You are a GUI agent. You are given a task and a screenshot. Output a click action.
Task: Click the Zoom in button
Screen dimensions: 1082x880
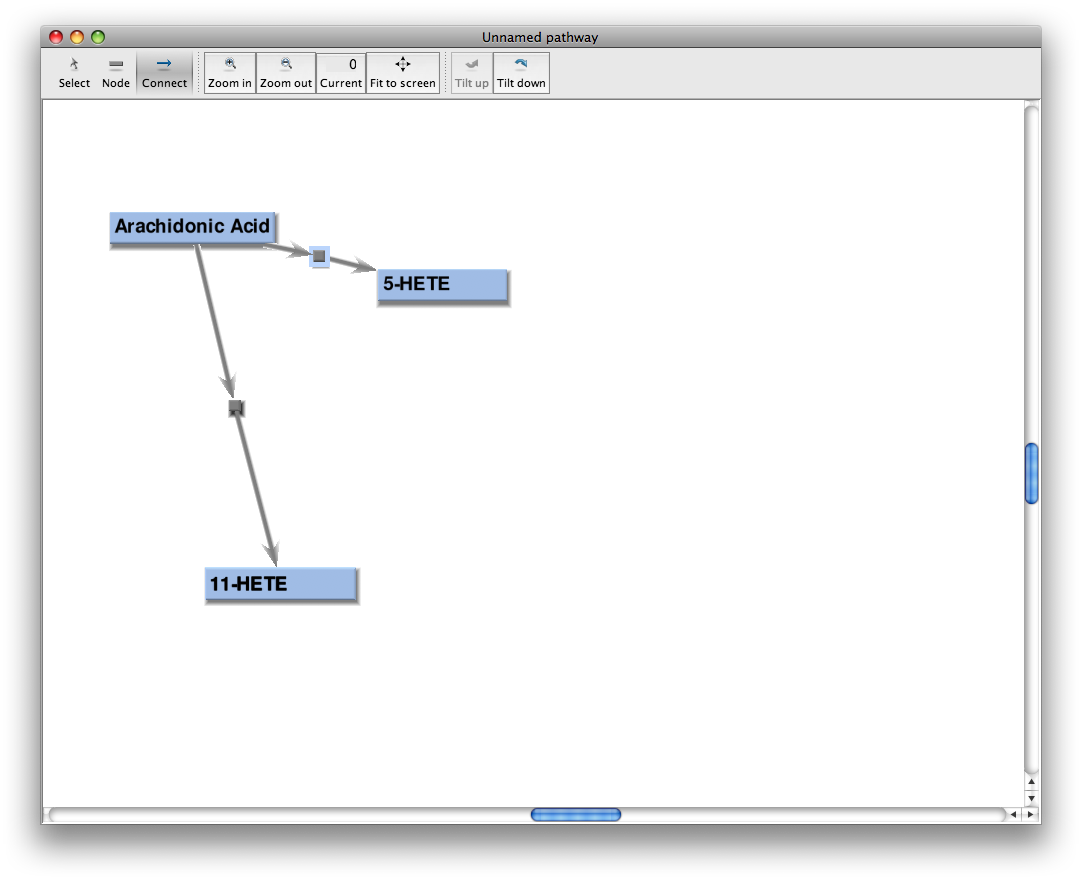(x=230, y=73)
